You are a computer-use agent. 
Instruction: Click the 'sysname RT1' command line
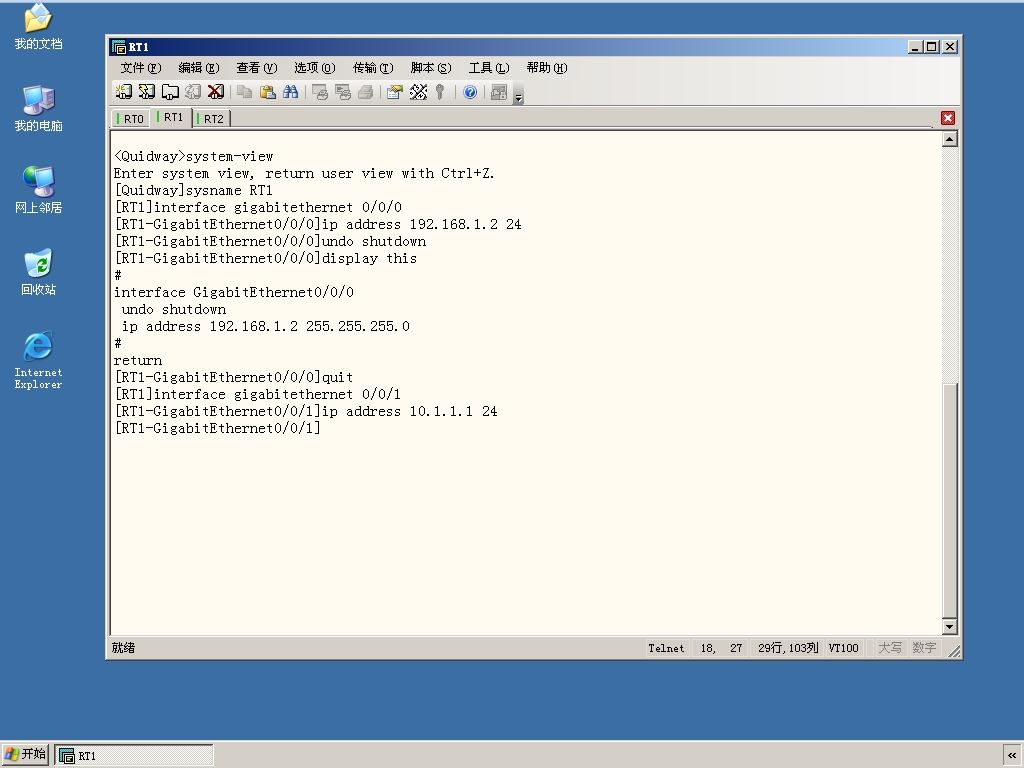point(193,191)
